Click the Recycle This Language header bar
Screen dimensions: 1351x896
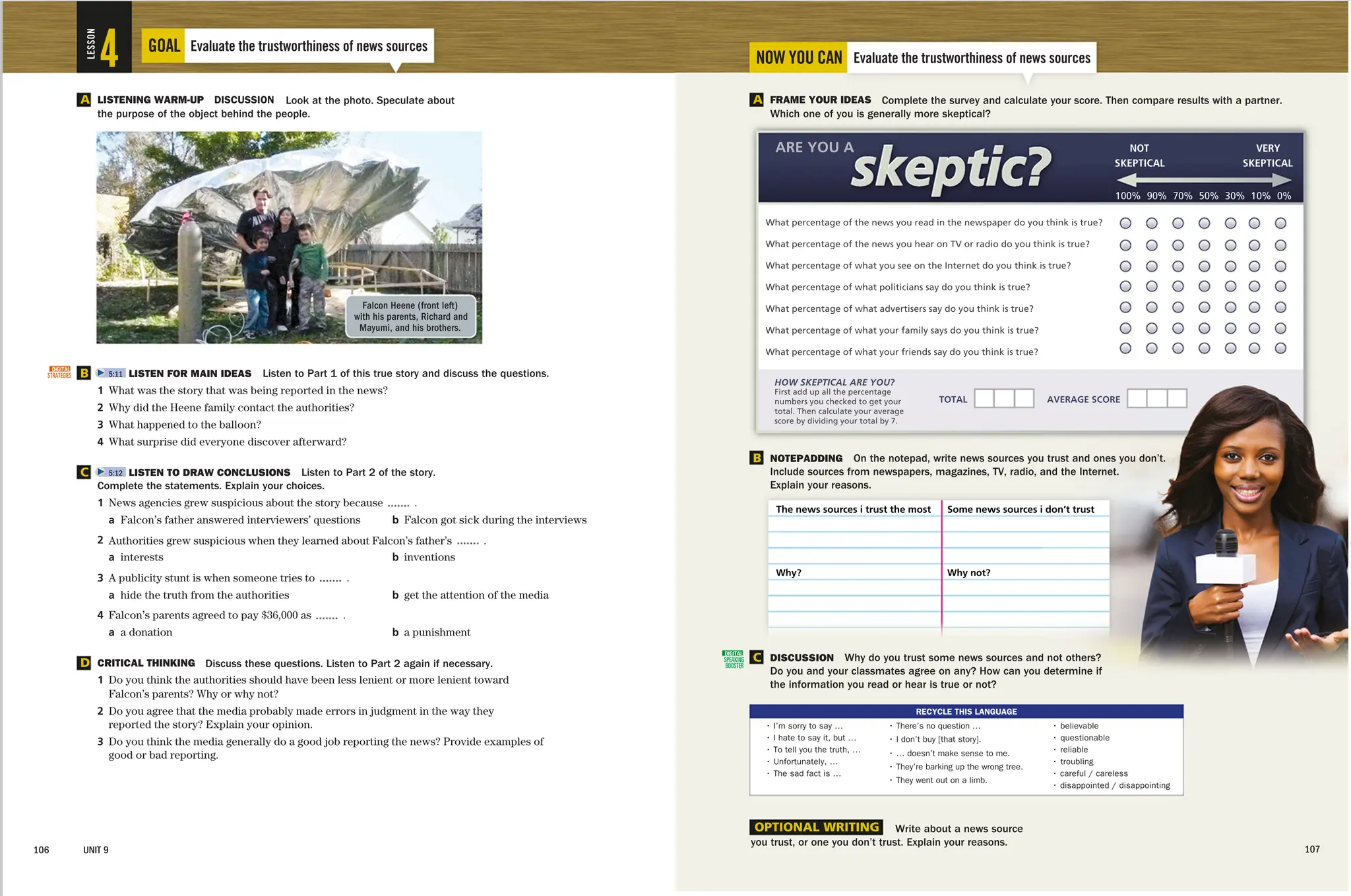pyautogui.click(x=966, y=711)
